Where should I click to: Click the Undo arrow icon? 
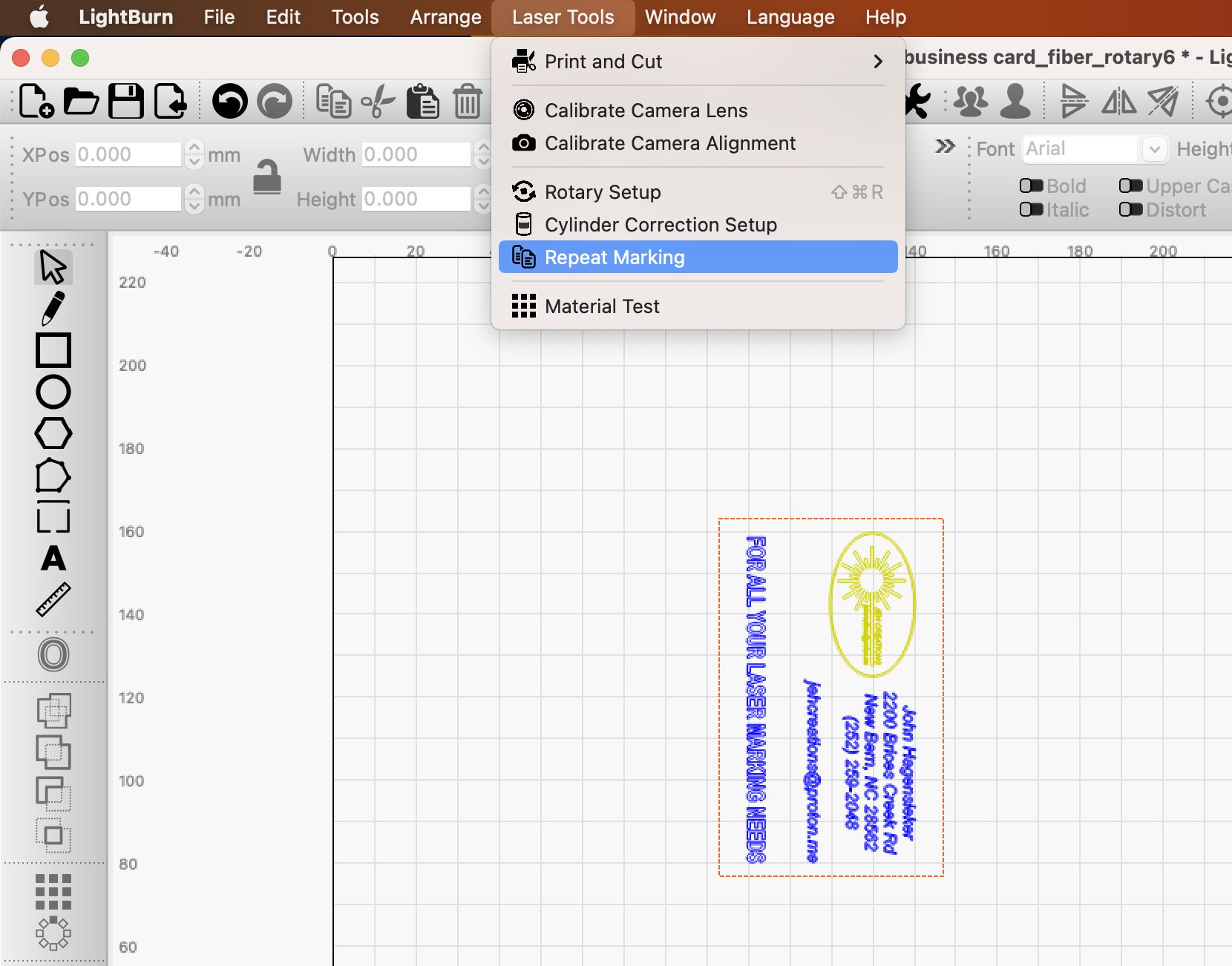click(x=229, y=101)
